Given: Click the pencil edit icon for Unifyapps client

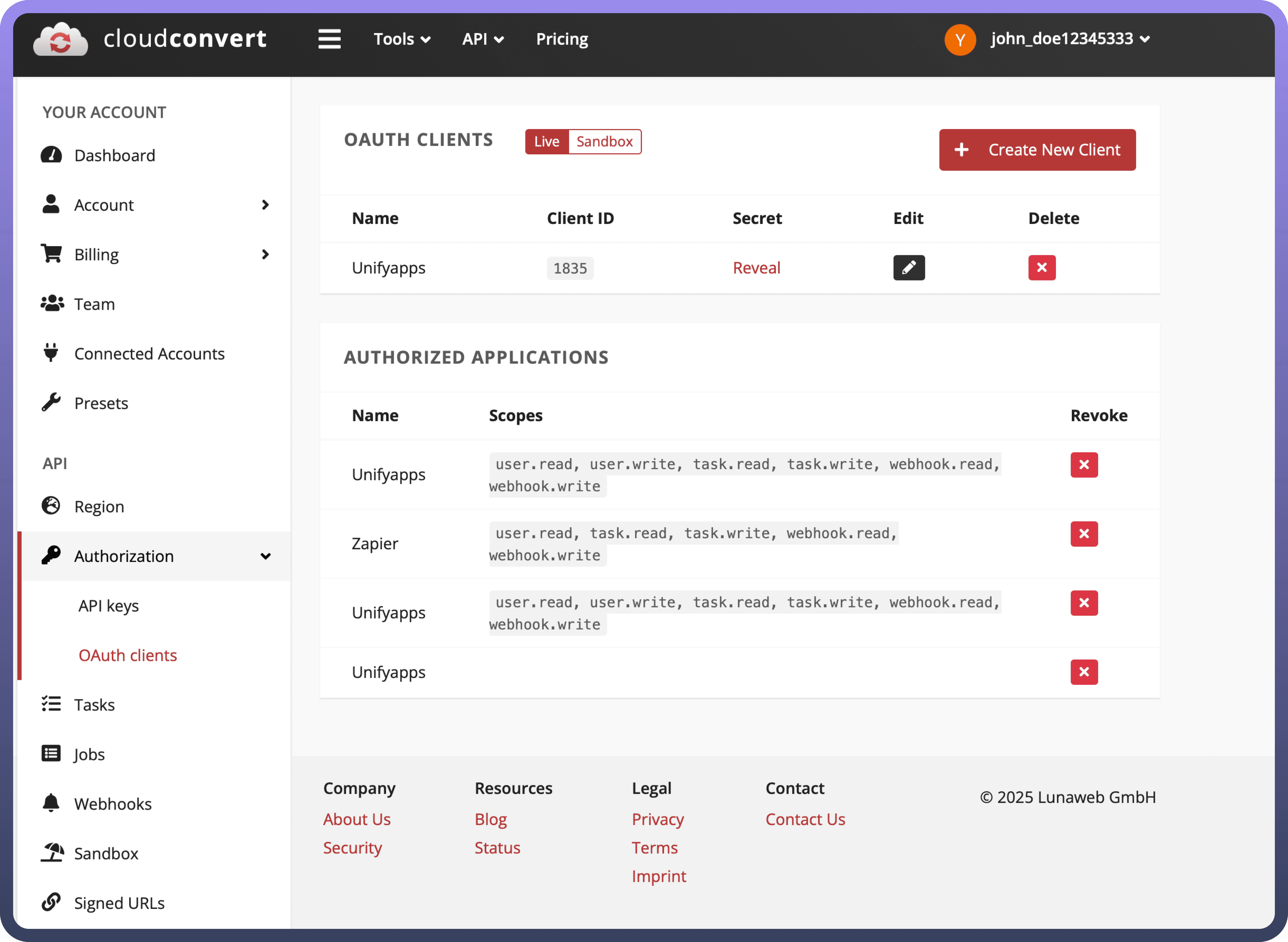Looking at the screenshot, I should coord(909,267).
